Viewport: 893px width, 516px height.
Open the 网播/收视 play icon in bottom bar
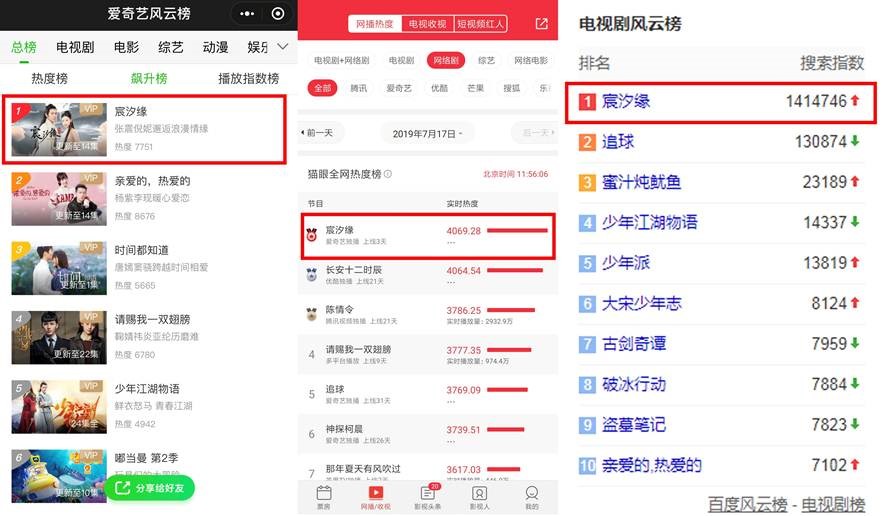376,493
